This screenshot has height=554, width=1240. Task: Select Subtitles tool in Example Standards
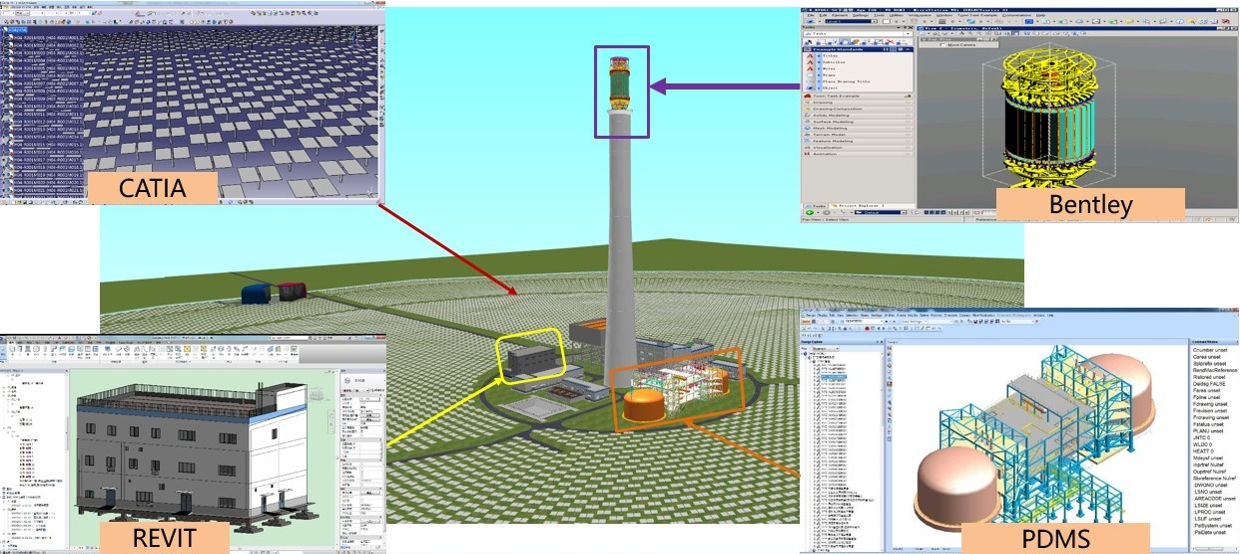pos(834,62)
